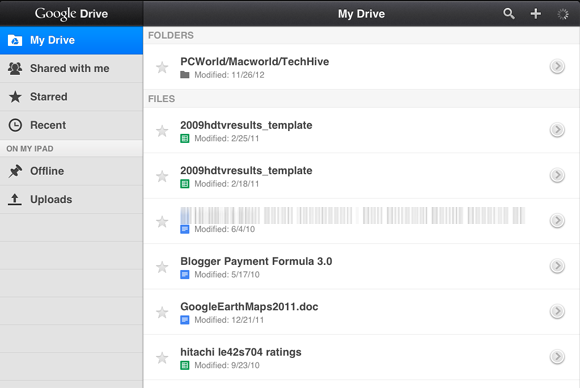Star the 2009hdtvresults_template modified 2/18/11
This screenshot has width=580, height=388.
pyautogui.click(x=162, y=176)
